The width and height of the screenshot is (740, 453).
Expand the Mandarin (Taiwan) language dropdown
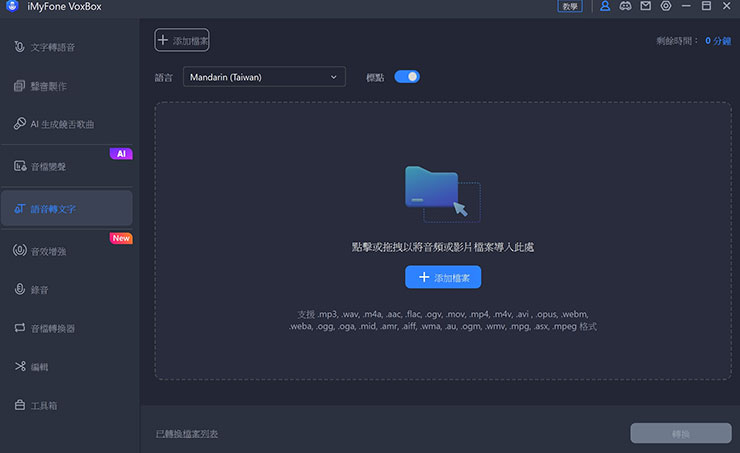point(264,76)
